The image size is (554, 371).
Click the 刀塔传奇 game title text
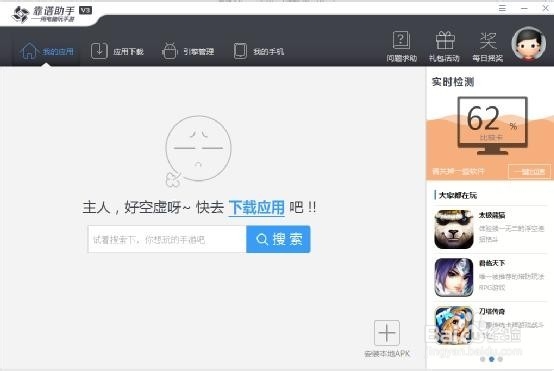click(492, 311)
